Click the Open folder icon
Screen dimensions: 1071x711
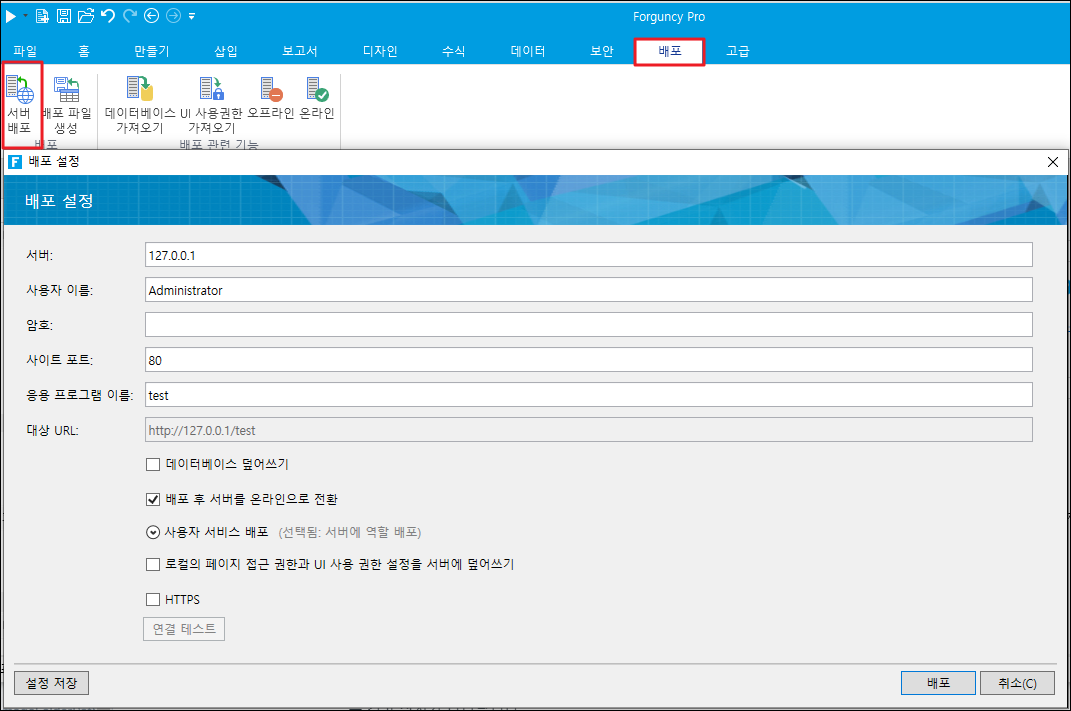tap(86, 16)
